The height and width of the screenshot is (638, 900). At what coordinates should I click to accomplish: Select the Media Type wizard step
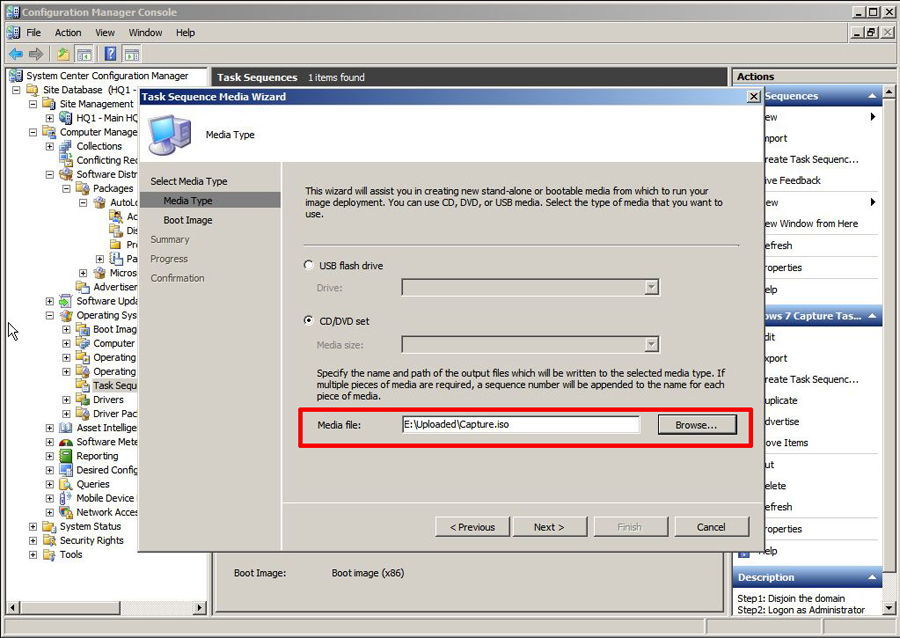188,200
